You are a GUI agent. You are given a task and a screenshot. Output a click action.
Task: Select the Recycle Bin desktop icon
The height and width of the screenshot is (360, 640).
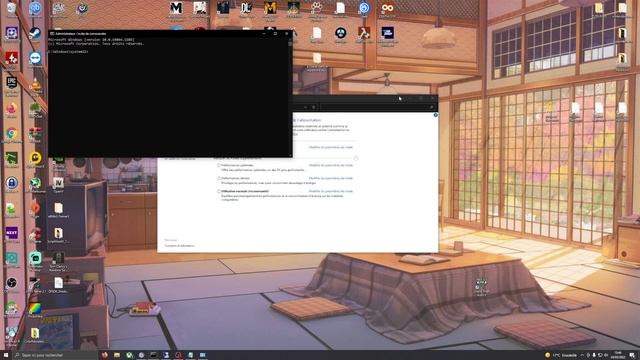(11, 8)
